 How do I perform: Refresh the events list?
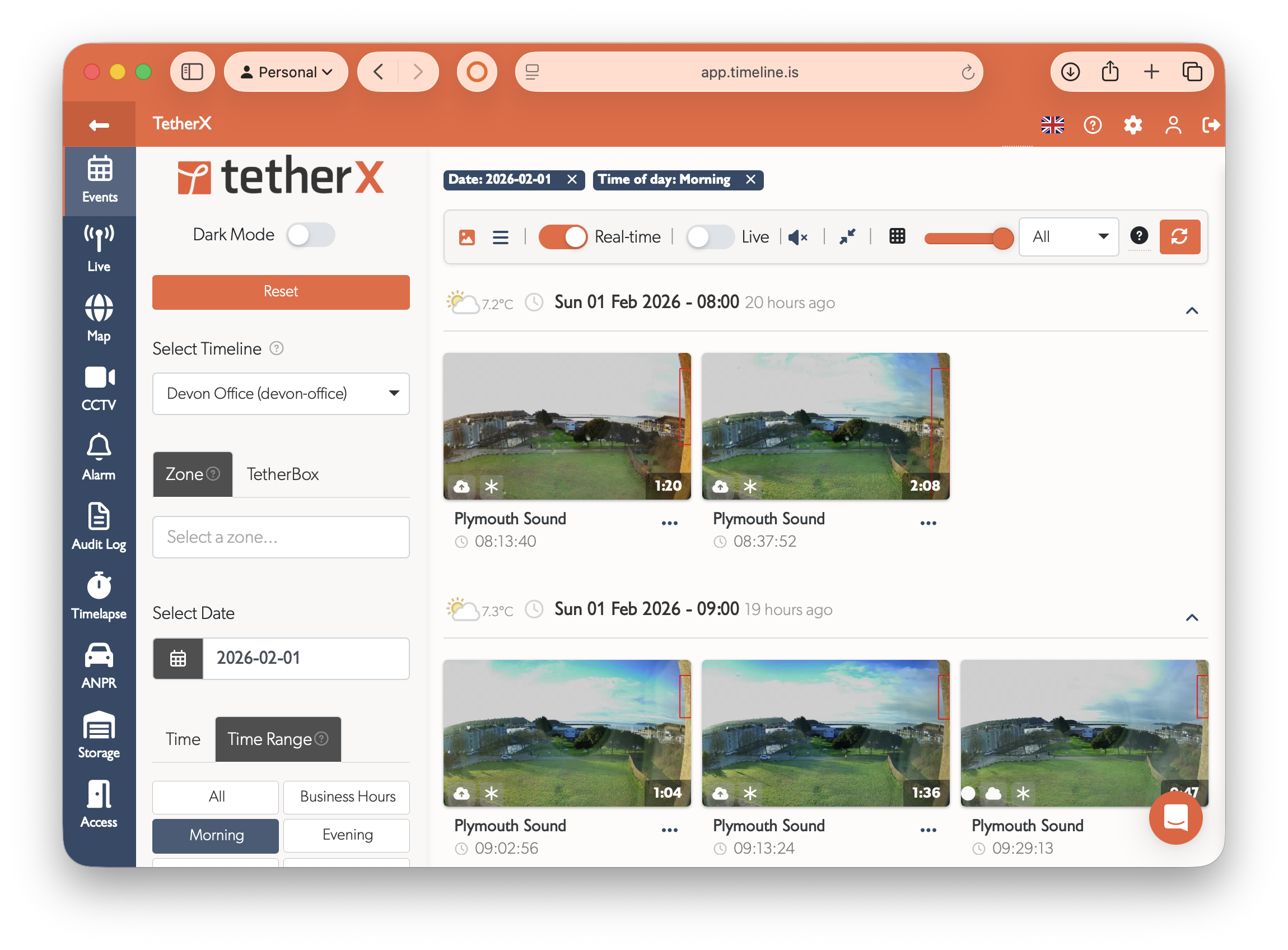1180,236
